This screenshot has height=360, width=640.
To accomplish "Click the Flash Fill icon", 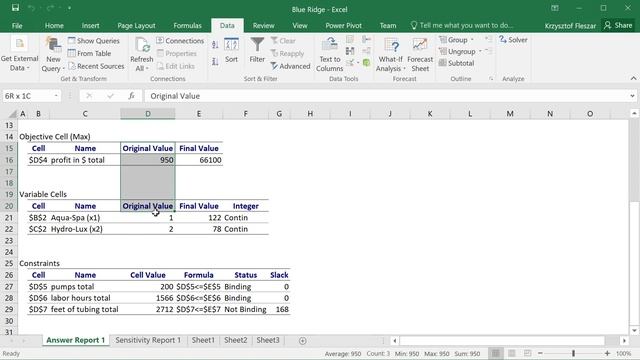I will pyautogui.click(x=350, y=40).
